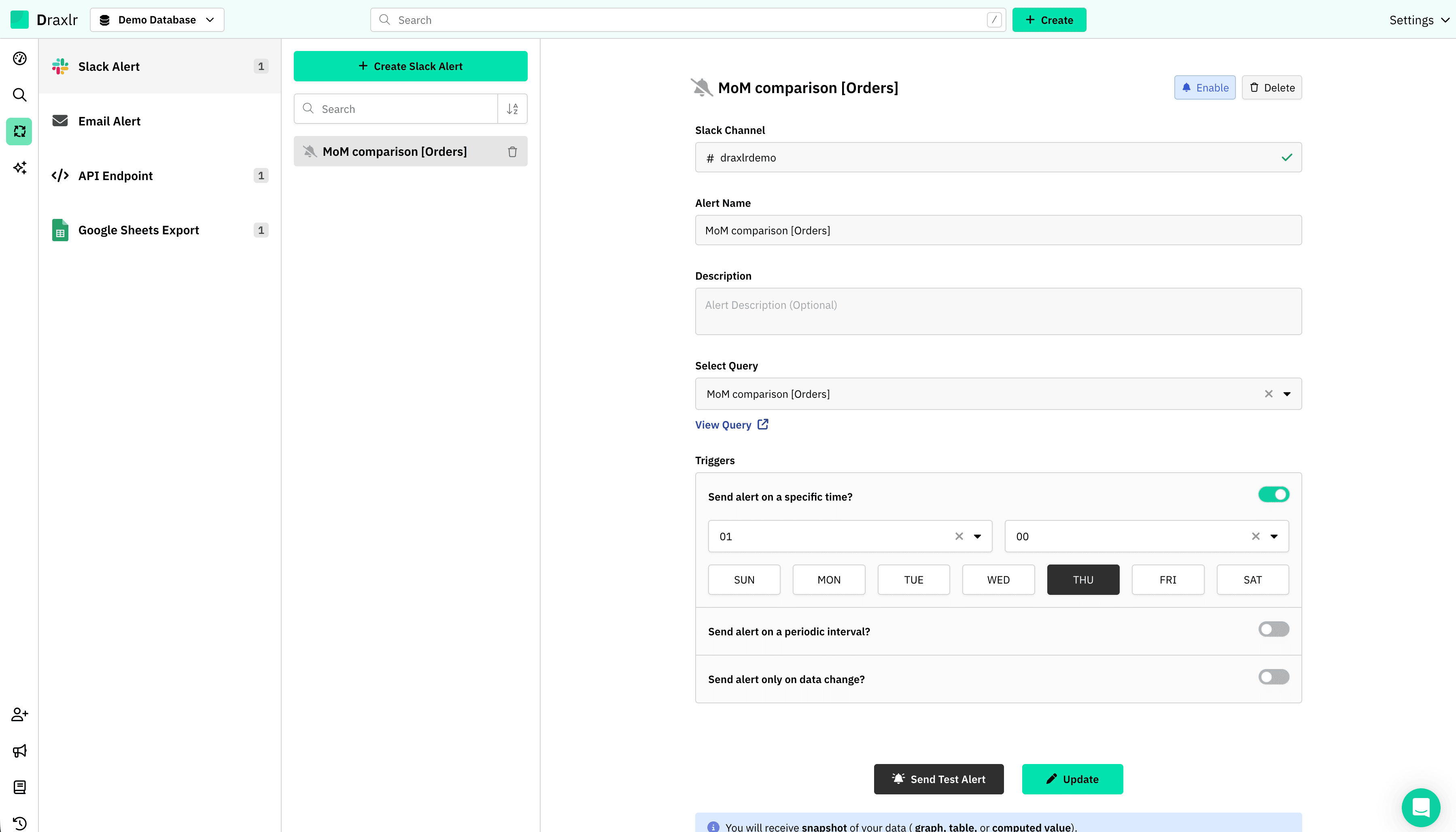
Task: Delete MoM comparison alert via list trash icon
Action: (x=513, y=151)
